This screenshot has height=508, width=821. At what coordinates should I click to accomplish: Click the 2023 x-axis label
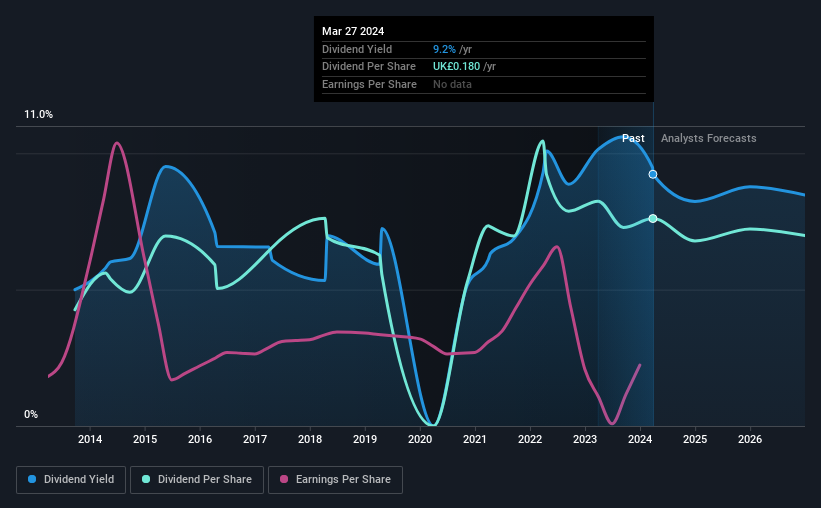tap(585, 439)
